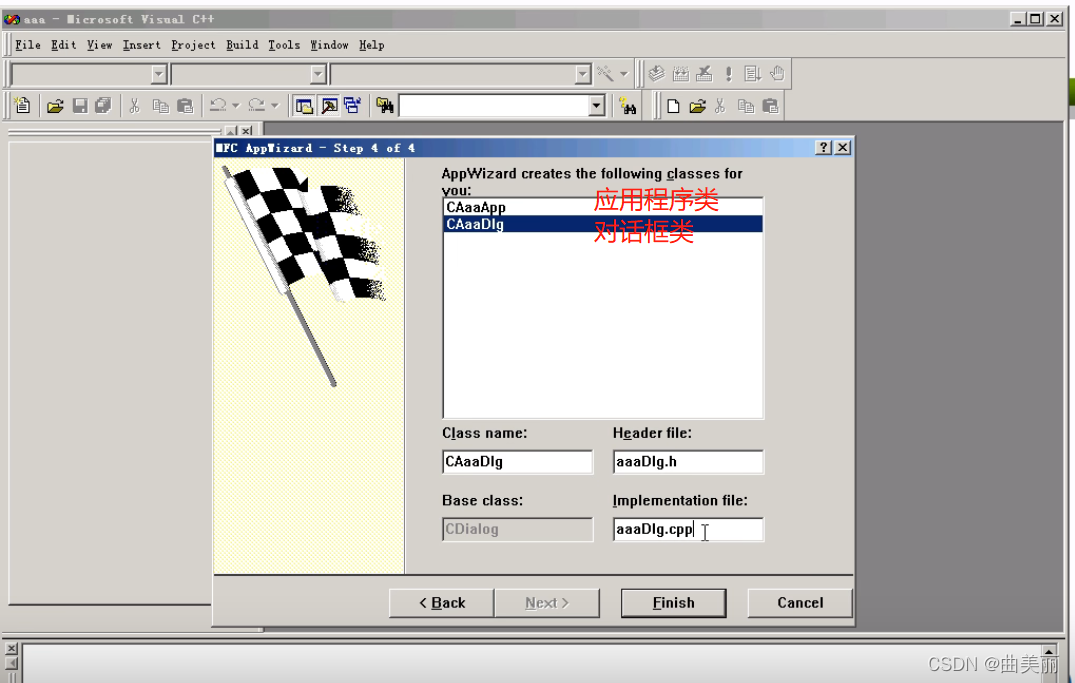Open the Window menu
The height and width of the screenshot is (683, 1075).
point(329,45)
